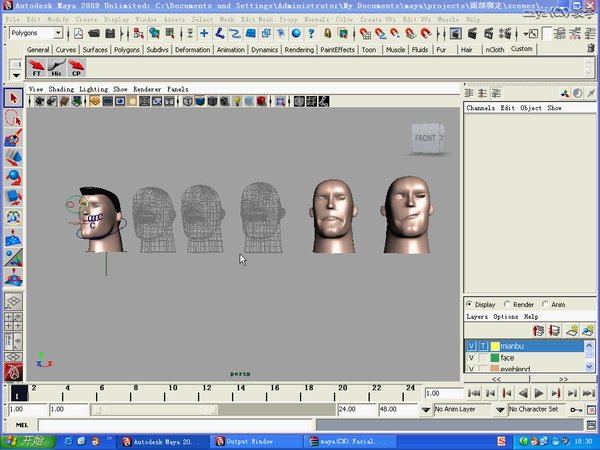600x450 pixels.
Task: Select the Display layer radio button
Action: pyautogui.click(x=469, y=304)
